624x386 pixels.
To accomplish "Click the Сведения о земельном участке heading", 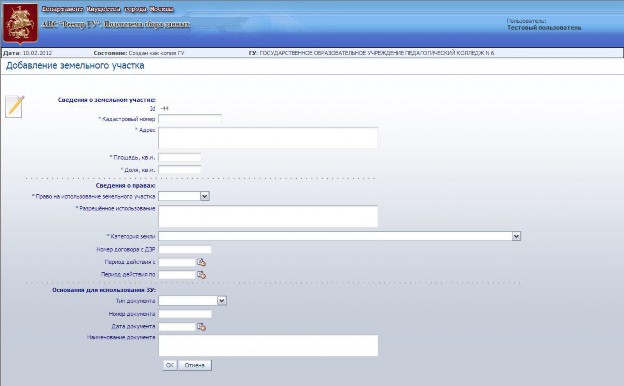I will click(x=107, y=100).
